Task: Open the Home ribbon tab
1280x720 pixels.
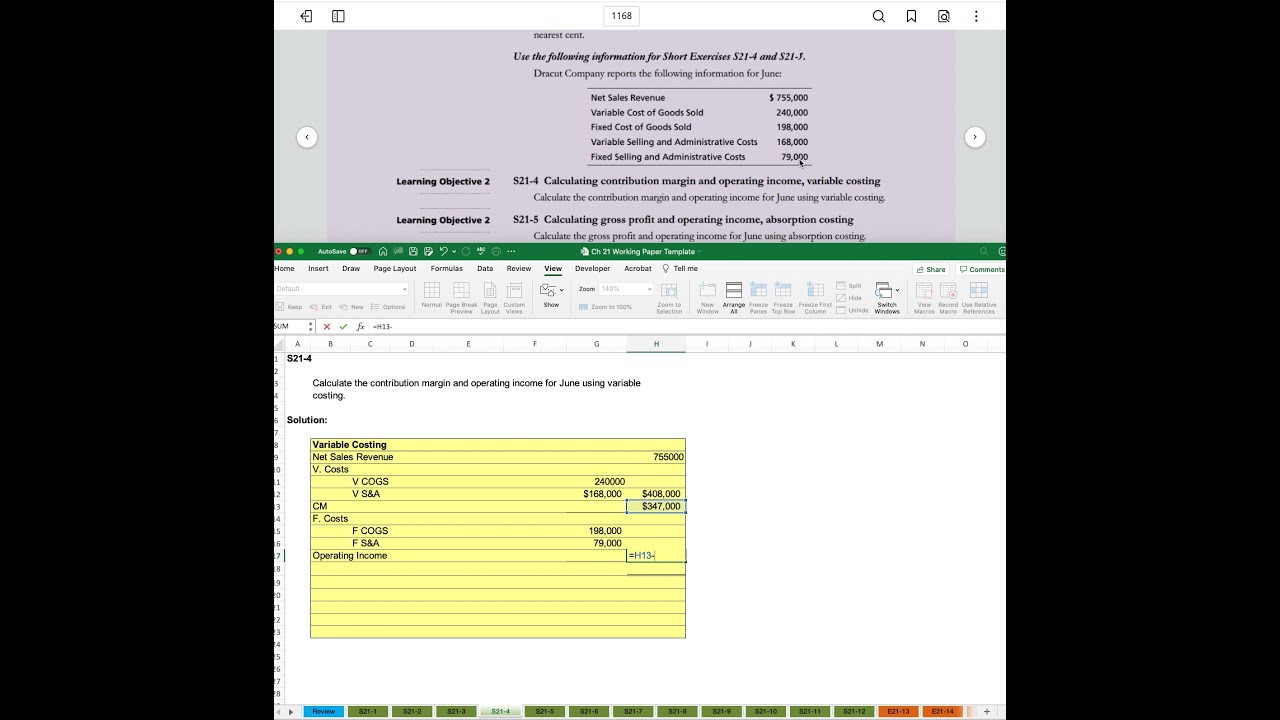Action: pos(285,268)
